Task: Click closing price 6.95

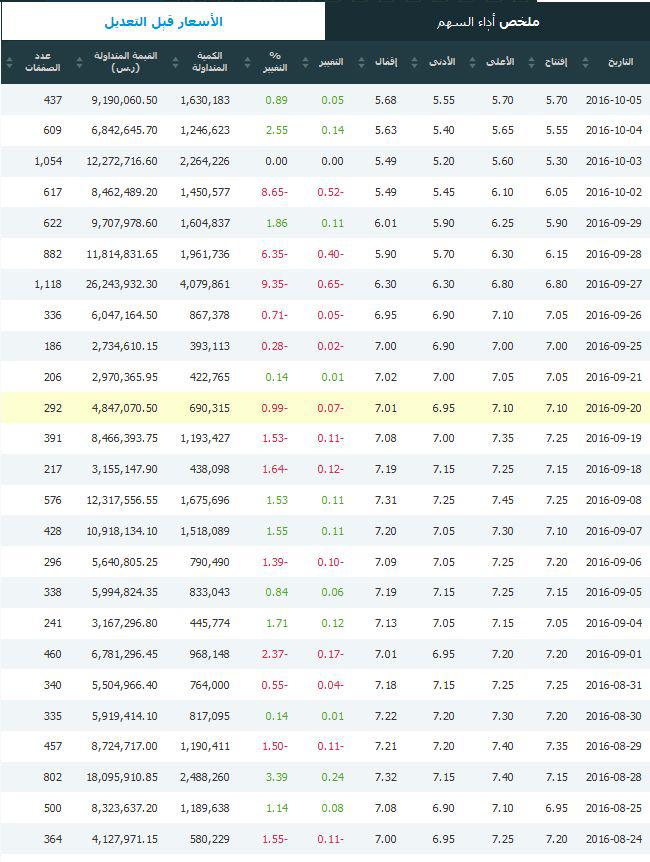Action: pyautogui.click(x=385, y=315)
